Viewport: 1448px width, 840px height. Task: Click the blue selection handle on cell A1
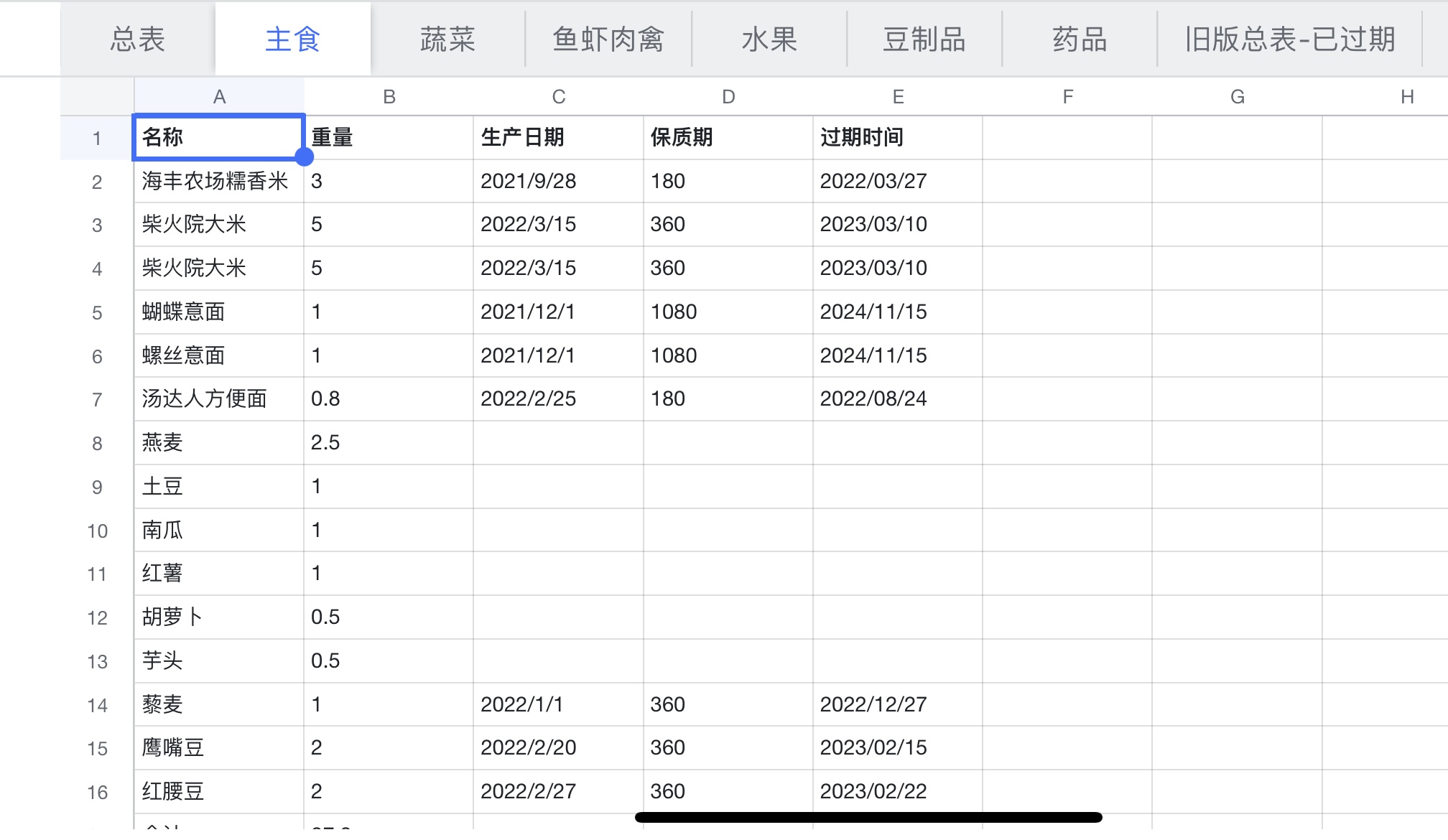(x=305, y=157)
